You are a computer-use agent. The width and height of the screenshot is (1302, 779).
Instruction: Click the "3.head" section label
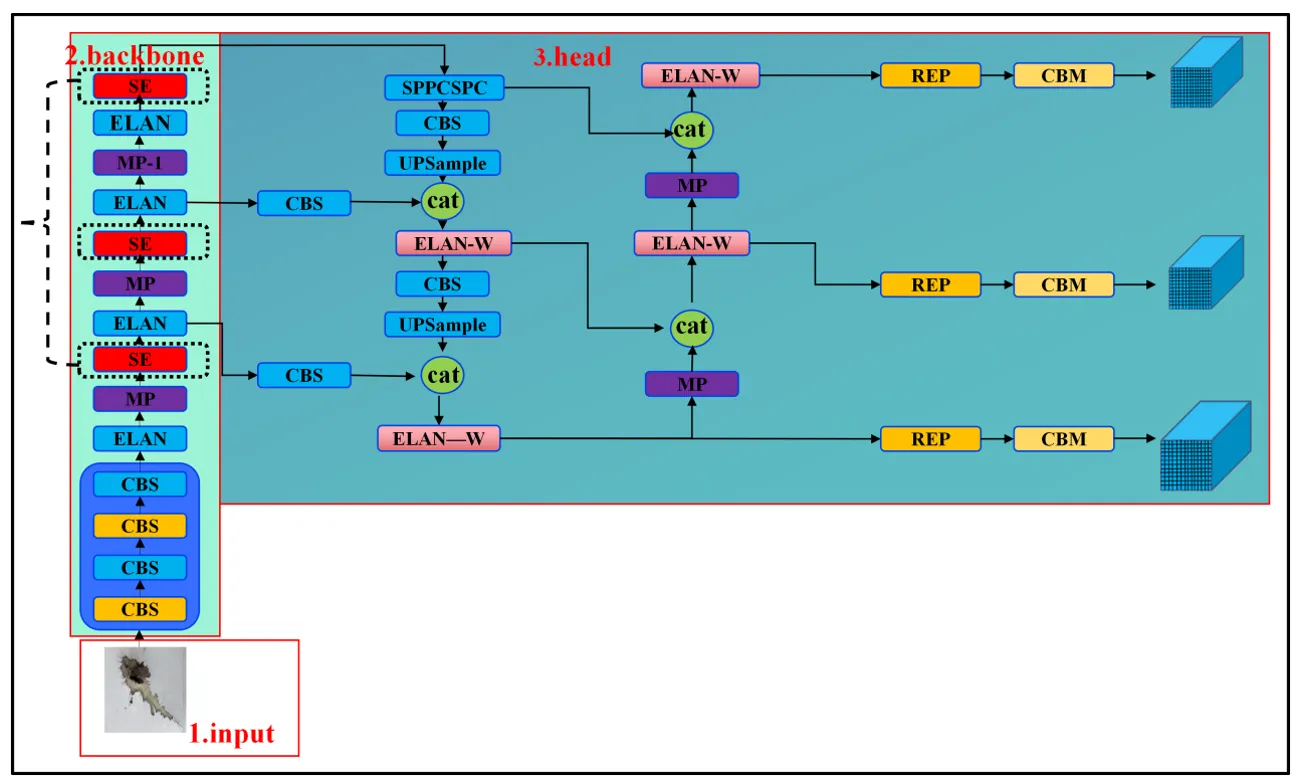(571, 57)
